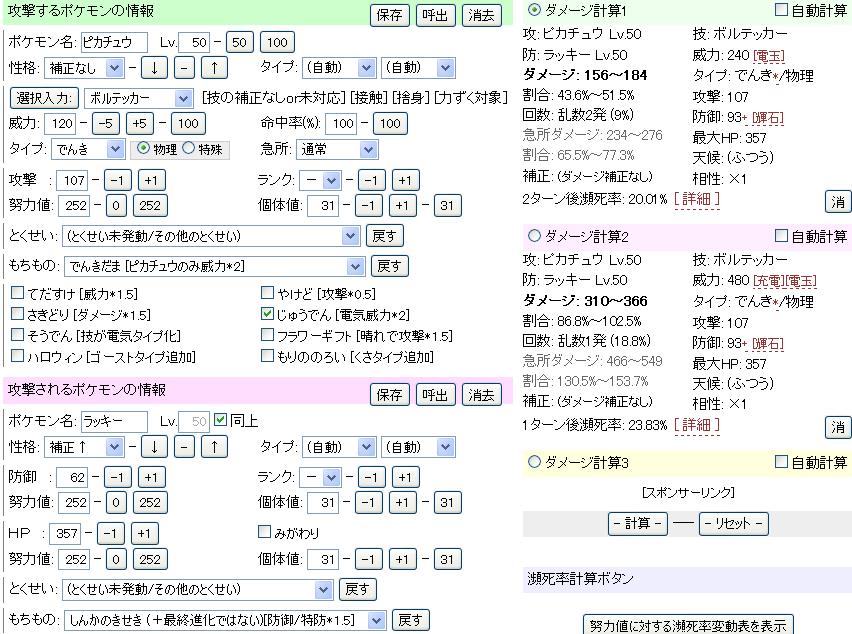
Task: Click attacker nature down arrow button
Action: coord(154,68)
